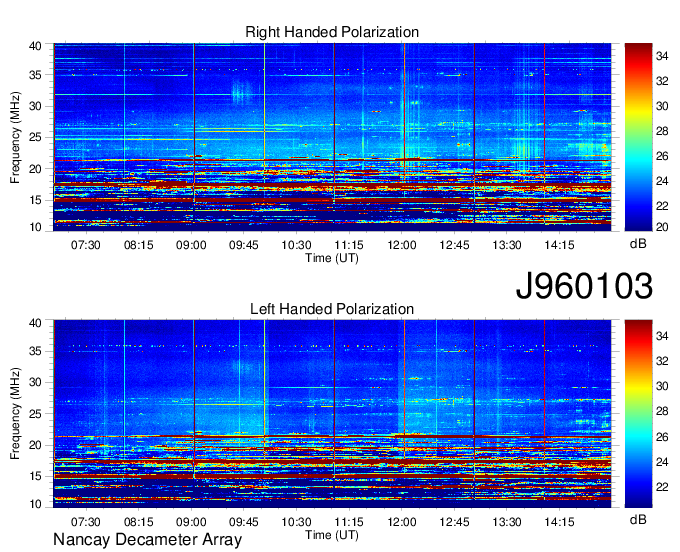
Task: Click the '24' dB value on Right Handed colorbar
Action: pyautogui.click(x=662, y=181)
